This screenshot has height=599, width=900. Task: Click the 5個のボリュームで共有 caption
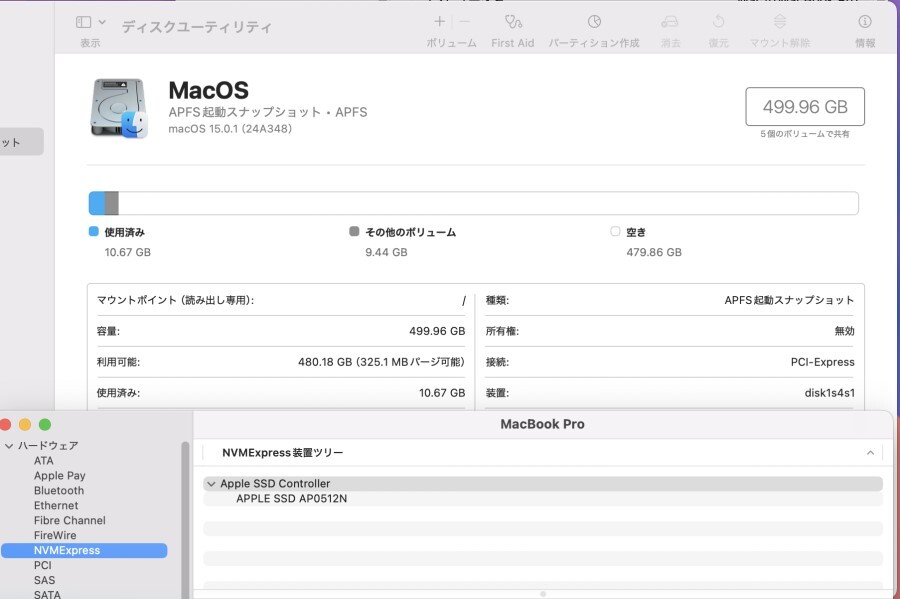coord(805,134)
